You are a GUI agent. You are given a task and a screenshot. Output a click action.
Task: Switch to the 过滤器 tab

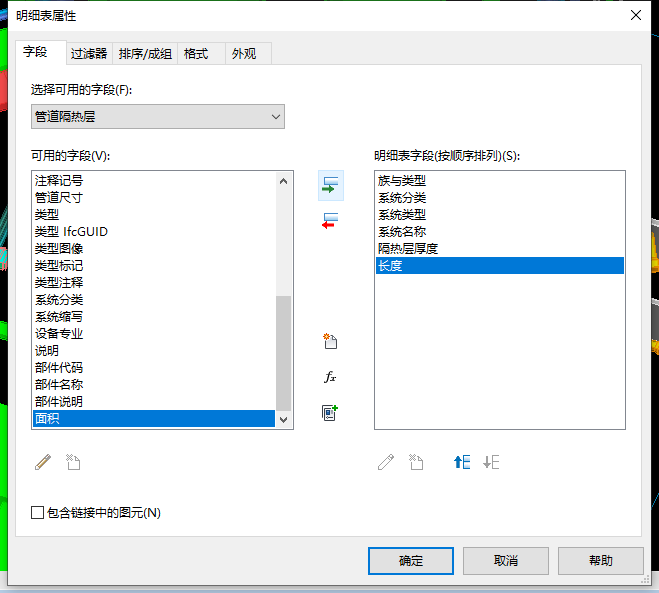[89, 54]
